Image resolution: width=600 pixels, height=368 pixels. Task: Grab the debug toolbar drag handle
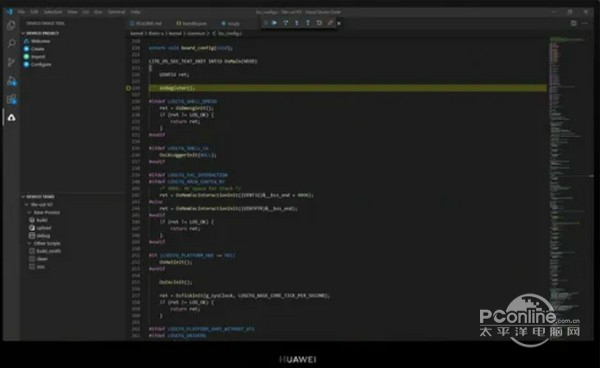(x=266, y=23)
